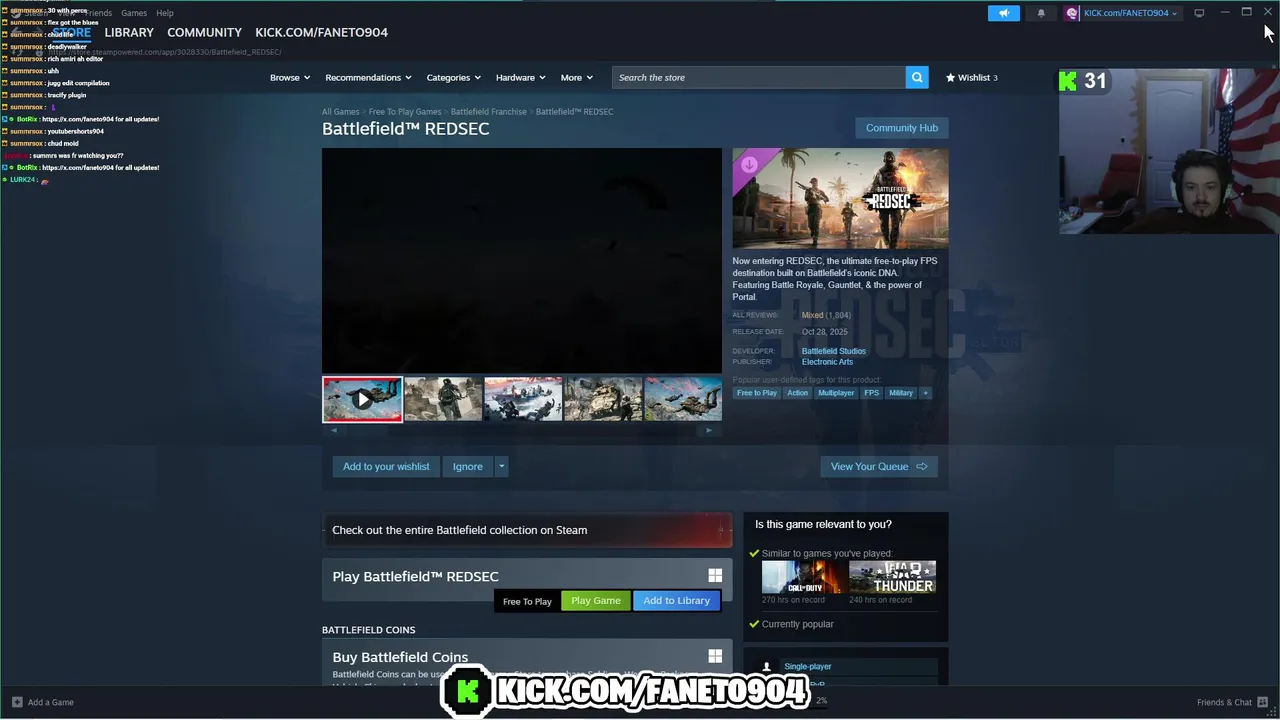Expand the Recommendations dropdown
1280x720 pixels.
click(x=368, y=77)
